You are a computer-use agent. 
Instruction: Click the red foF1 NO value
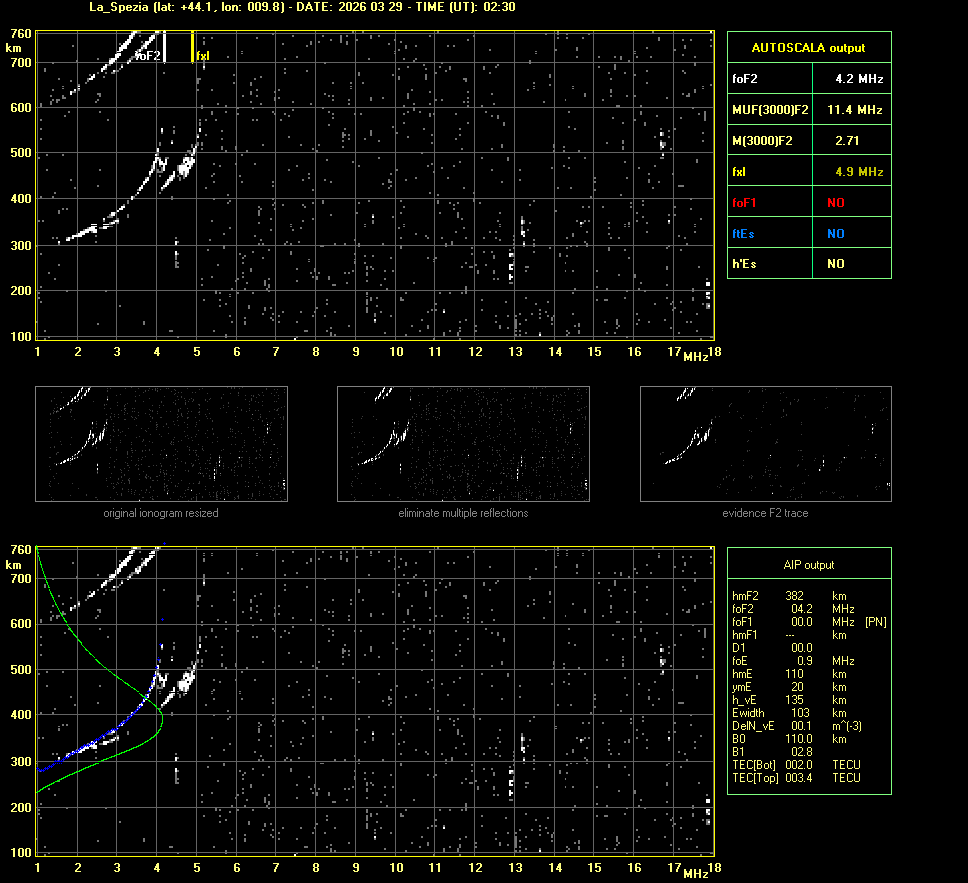835,203
